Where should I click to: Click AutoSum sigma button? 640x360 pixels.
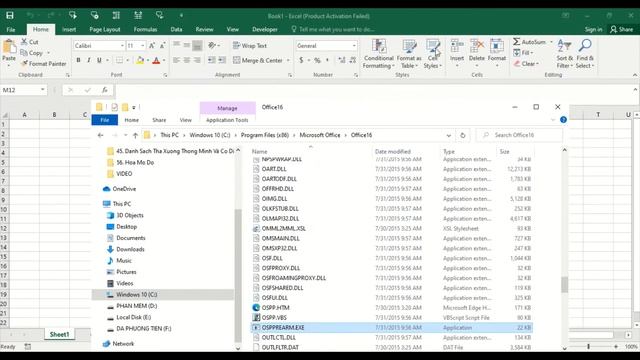529,42
